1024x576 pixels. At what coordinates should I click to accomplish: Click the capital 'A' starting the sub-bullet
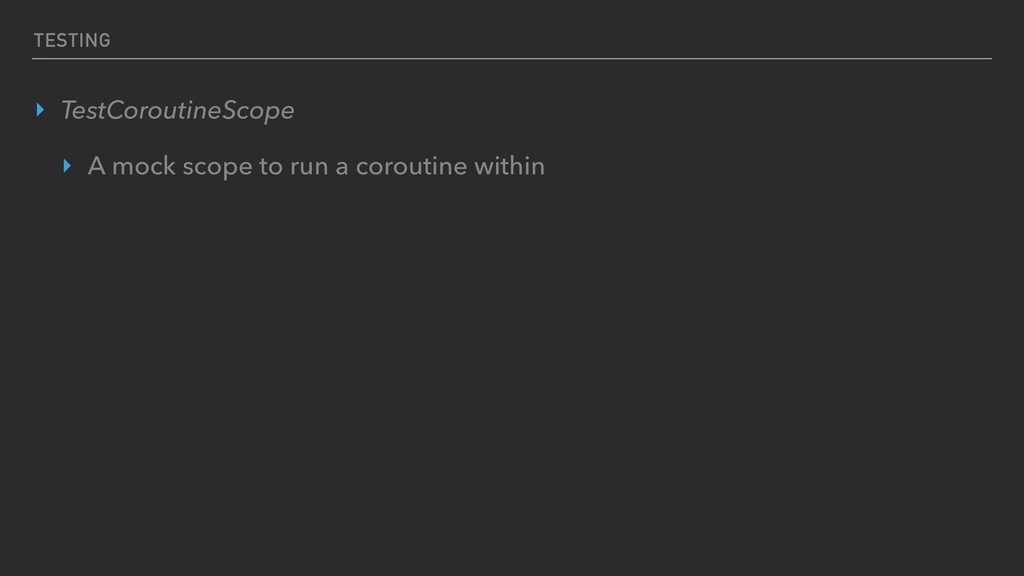(x=96, y=166)
